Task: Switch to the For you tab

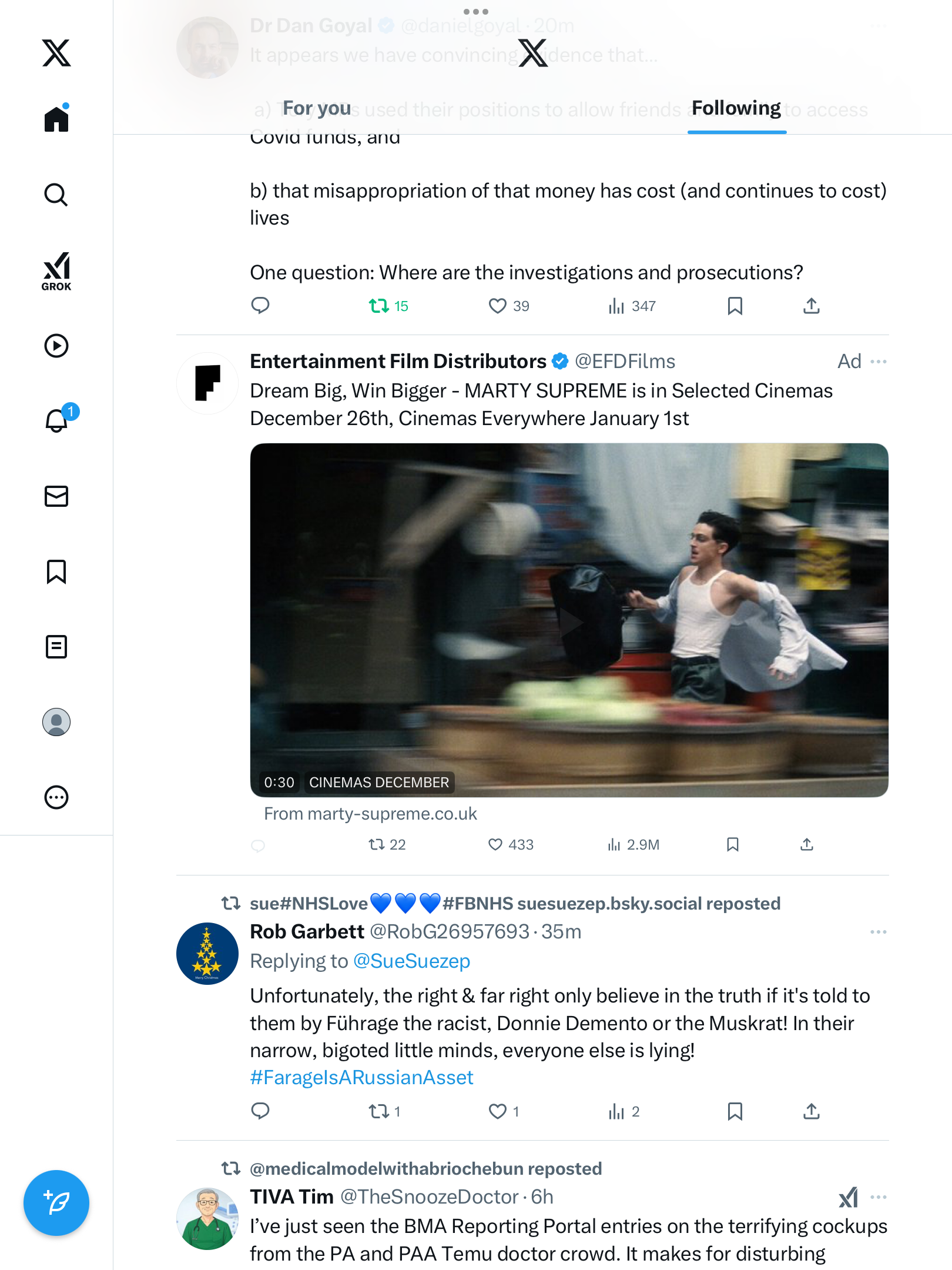Action: [x=317, y=108]
